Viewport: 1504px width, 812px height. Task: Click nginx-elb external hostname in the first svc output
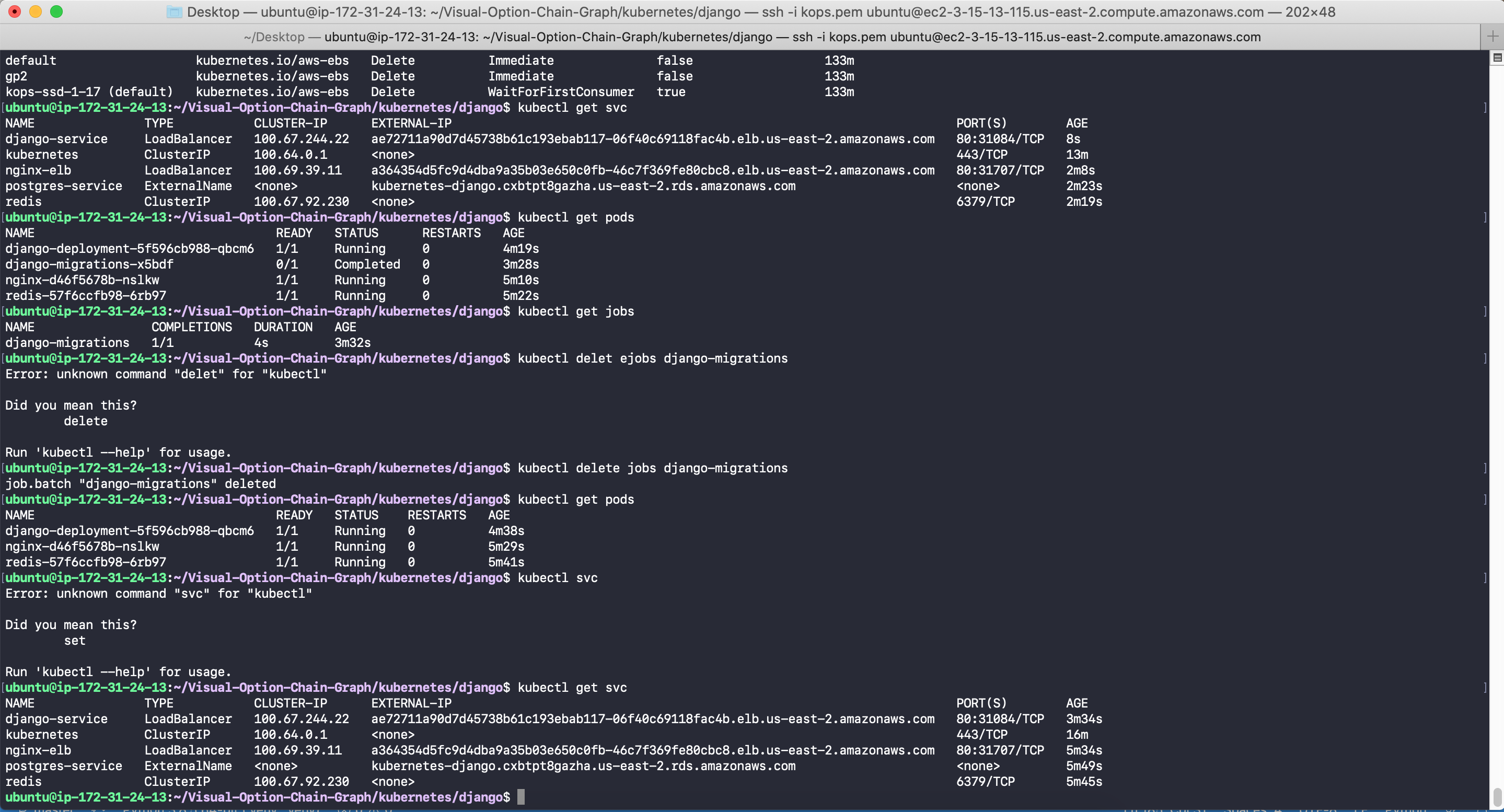pyautogui.click(x=652, y=170)
